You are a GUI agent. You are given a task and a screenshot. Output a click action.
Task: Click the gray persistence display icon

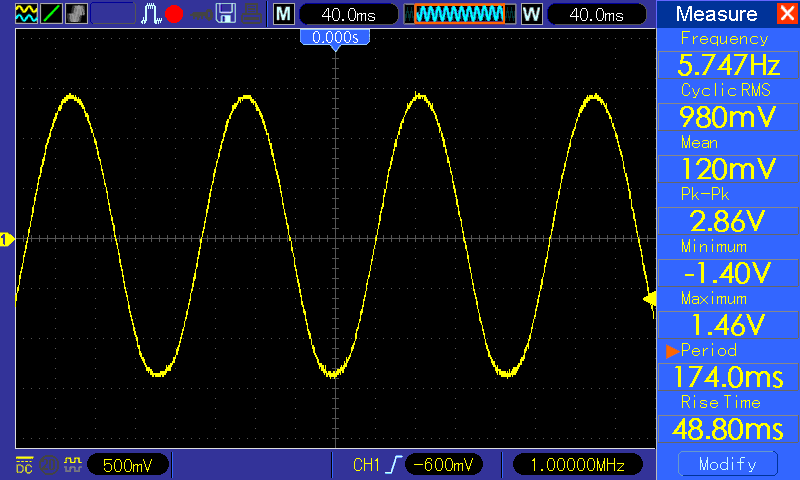pos(77,13)
